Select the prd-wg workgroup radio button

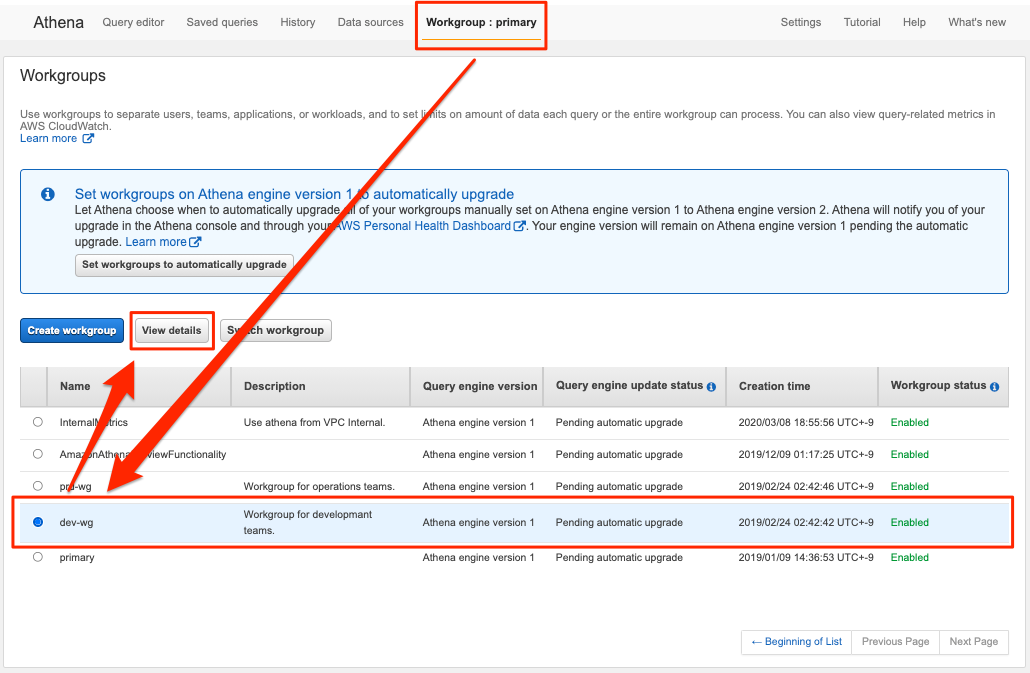point(38,486)
